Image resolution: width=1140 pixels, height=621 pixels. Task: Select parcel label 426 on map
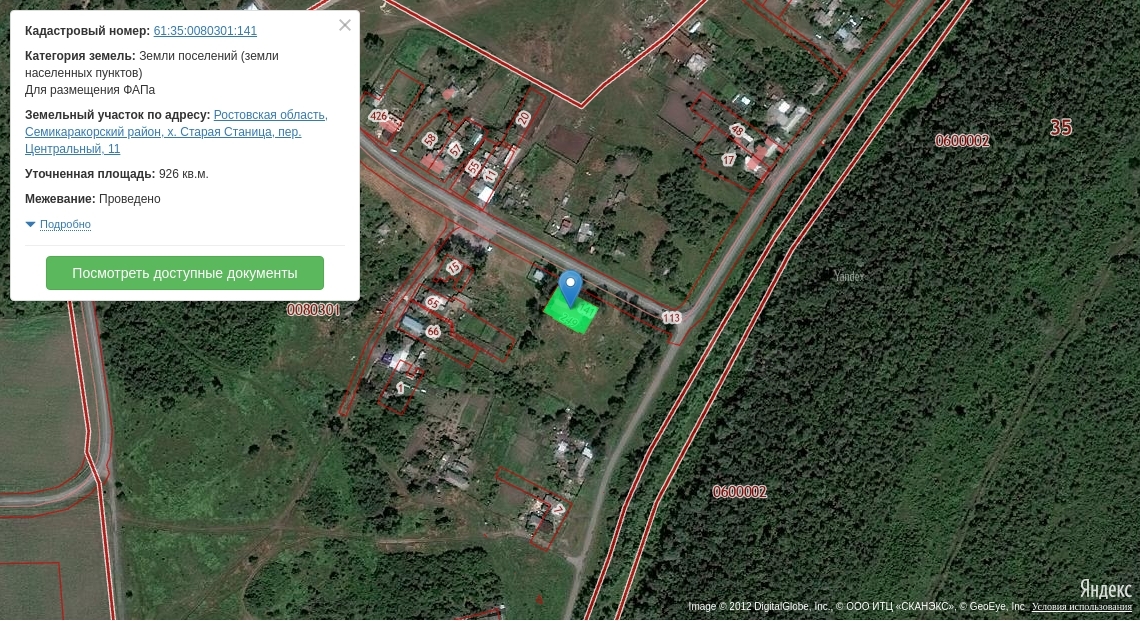pyautogui.click(x=378, y=116)
